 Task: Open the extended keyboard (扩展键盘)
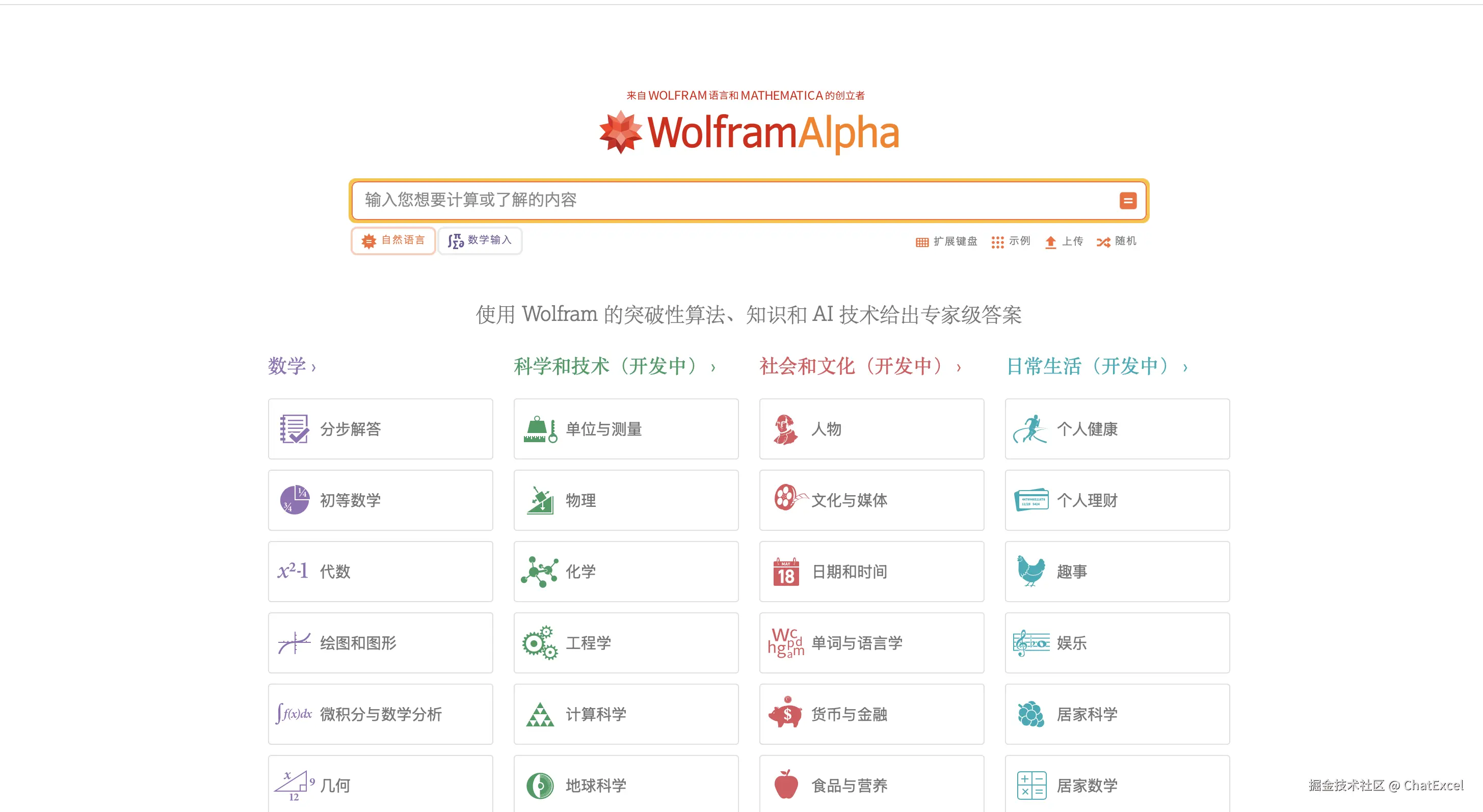[946, 241]
